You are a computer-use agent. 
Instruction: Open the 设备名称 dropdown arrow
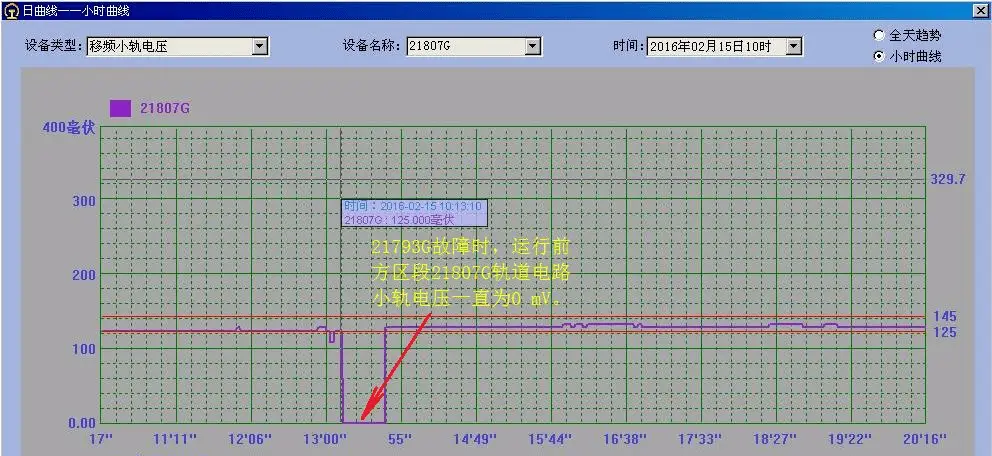click(533, 46)
